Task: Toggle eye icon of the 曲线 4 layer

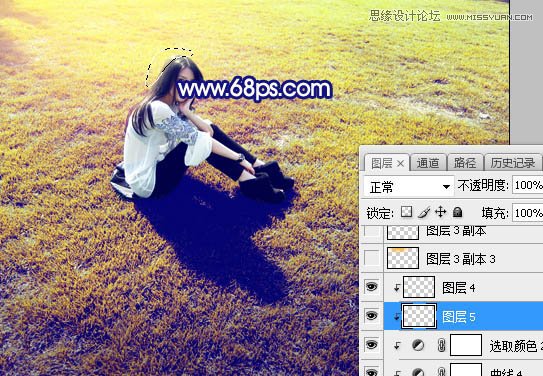Action: [x=371, y=373]
